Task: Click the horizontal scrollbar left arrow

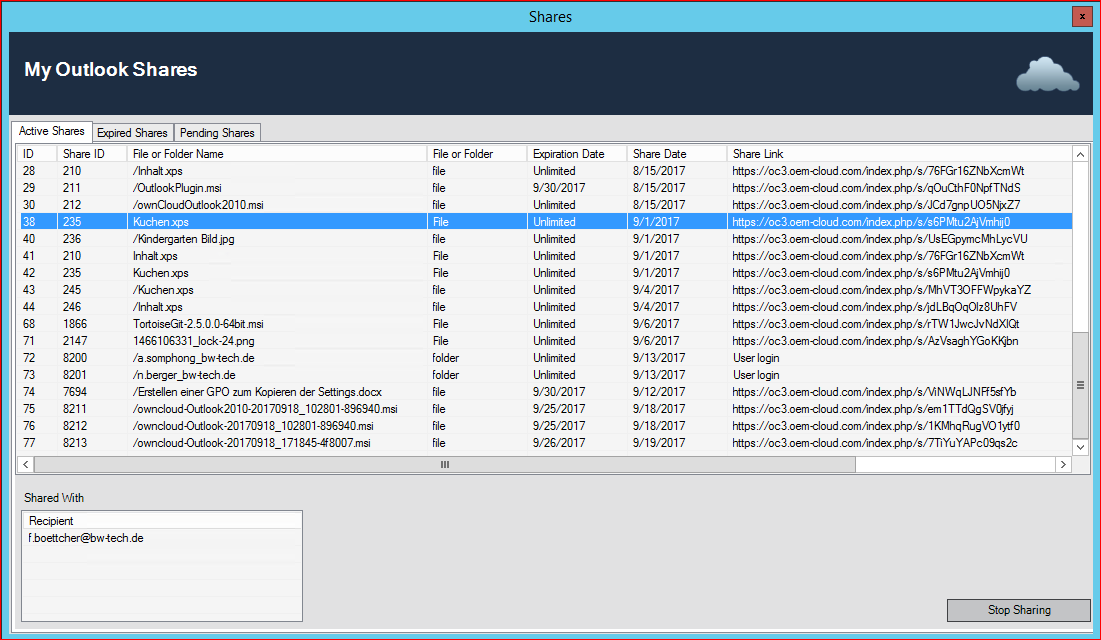Action: [26, 464]
